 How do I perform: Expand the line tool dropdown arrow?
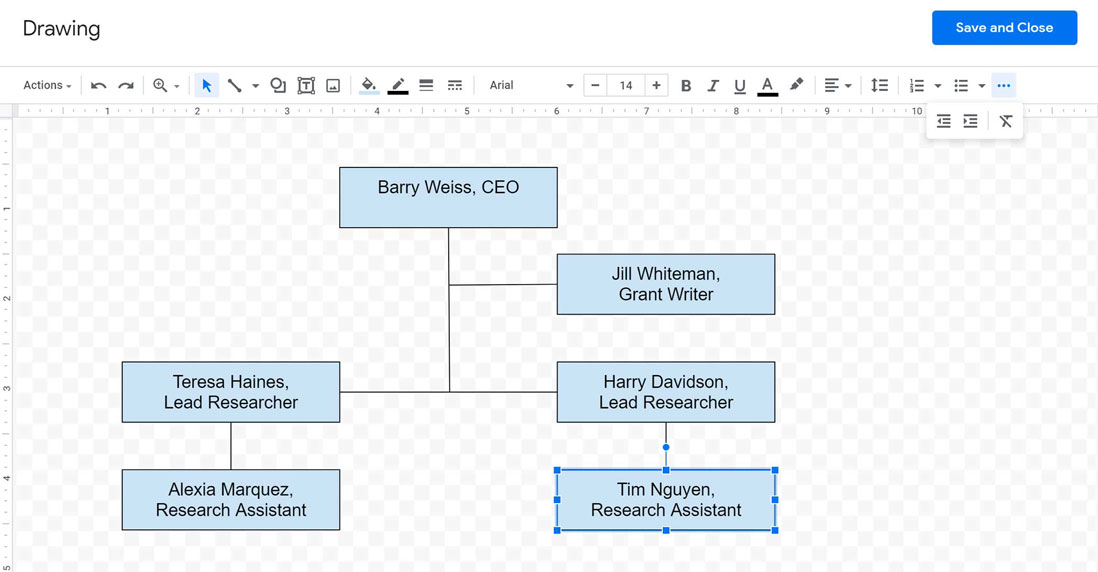(255, 87)
